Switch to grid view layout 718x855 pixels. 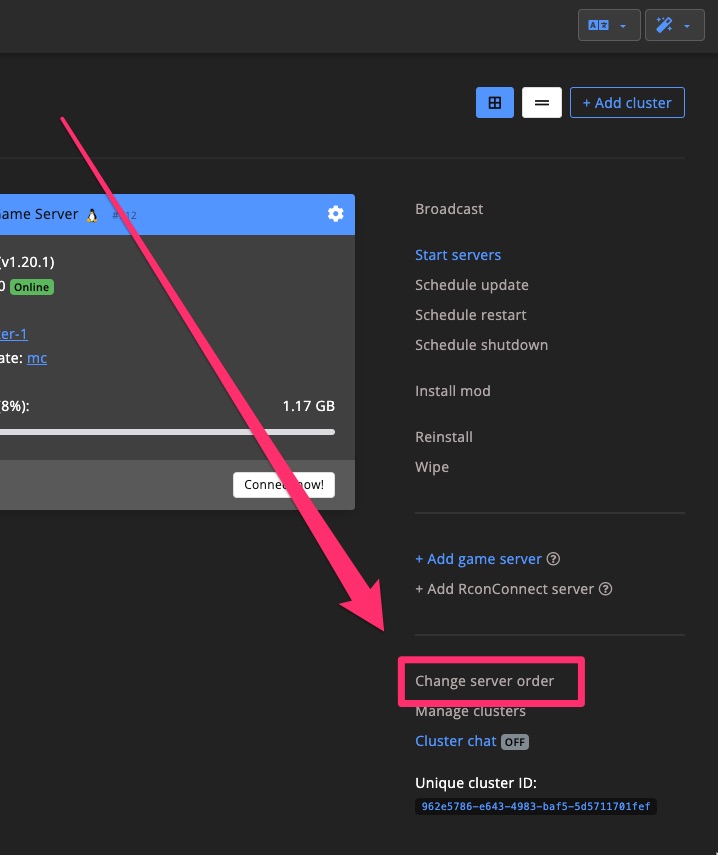[494, 103]
